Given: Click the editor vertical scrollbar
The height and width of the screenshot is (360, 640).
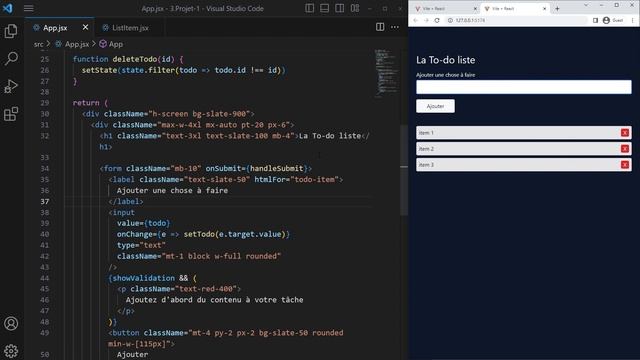Looking at the screenshot, I should point(404,169).
